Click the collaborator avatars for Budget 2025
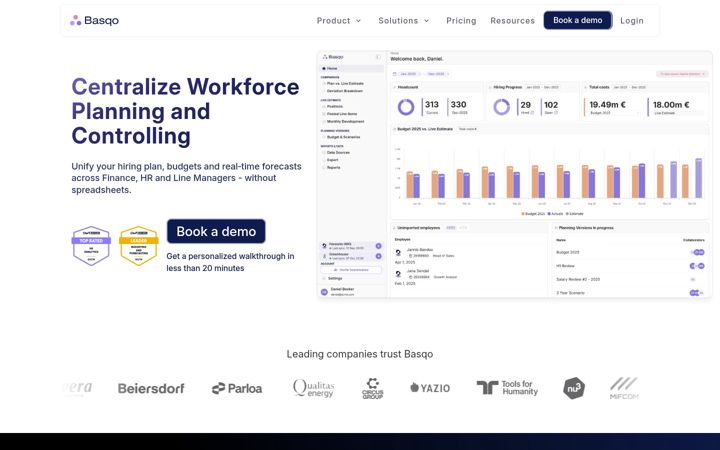Image resolution: width=720 pixels, height=450 pixels. coord(697,252)
